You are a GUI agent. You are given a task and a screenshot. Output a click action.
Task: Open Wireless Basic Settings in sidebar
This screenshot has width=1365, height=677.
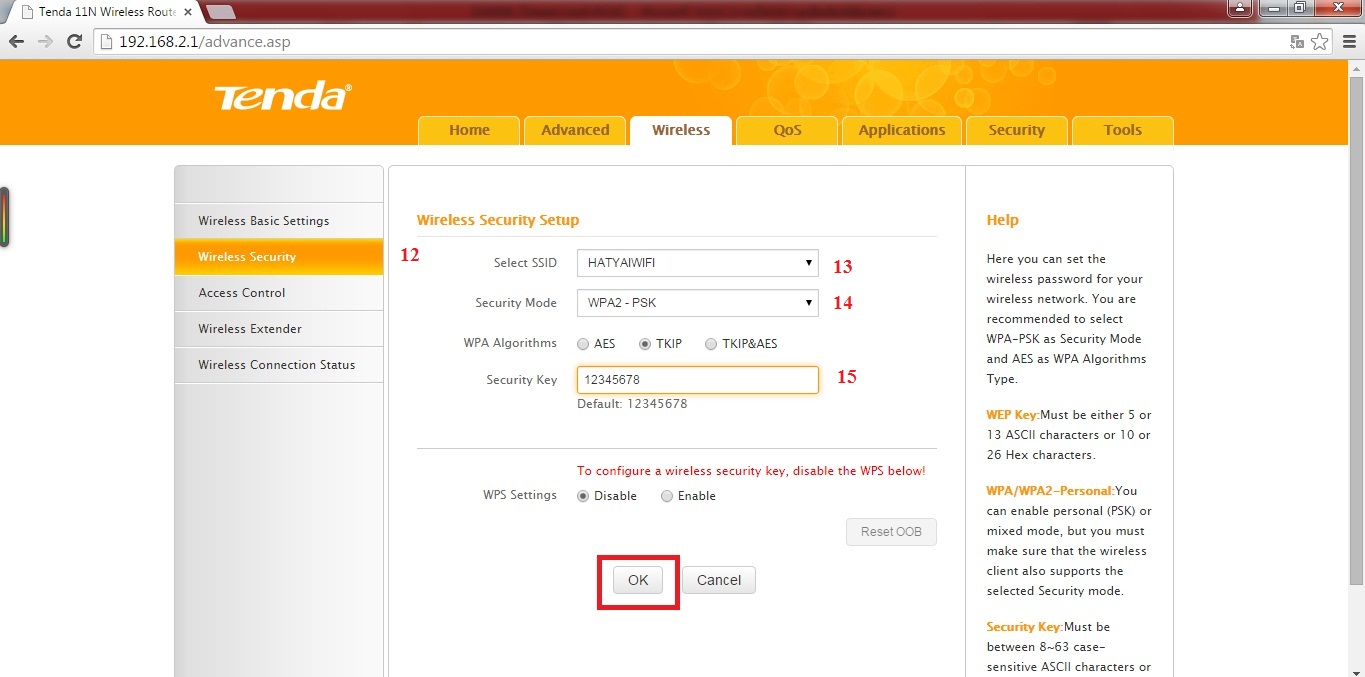click(x=279, y=221)
